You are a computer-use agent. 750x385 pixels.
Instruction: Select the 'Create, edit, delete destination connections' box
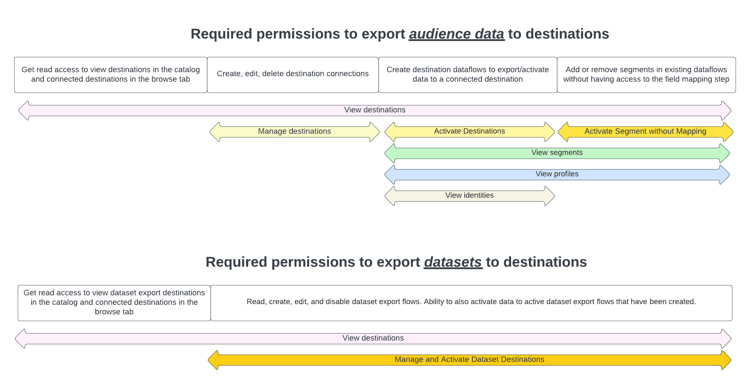pyautogui.click(x=293, y=75)
